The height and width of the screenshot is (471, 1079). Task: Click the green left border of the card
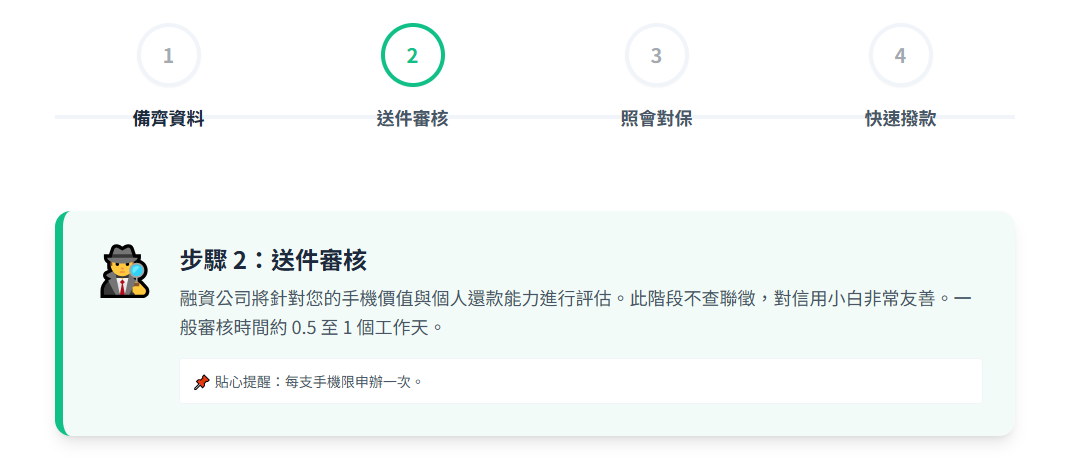coord(61,324)
